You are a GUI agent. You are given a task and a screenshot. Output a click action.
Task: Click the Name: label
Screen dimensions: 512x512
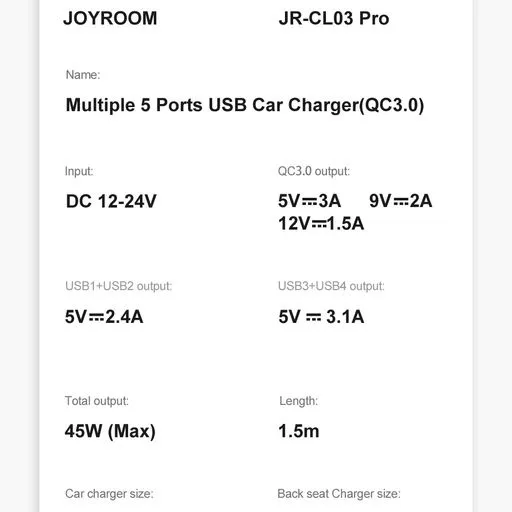tap(83, 75)
